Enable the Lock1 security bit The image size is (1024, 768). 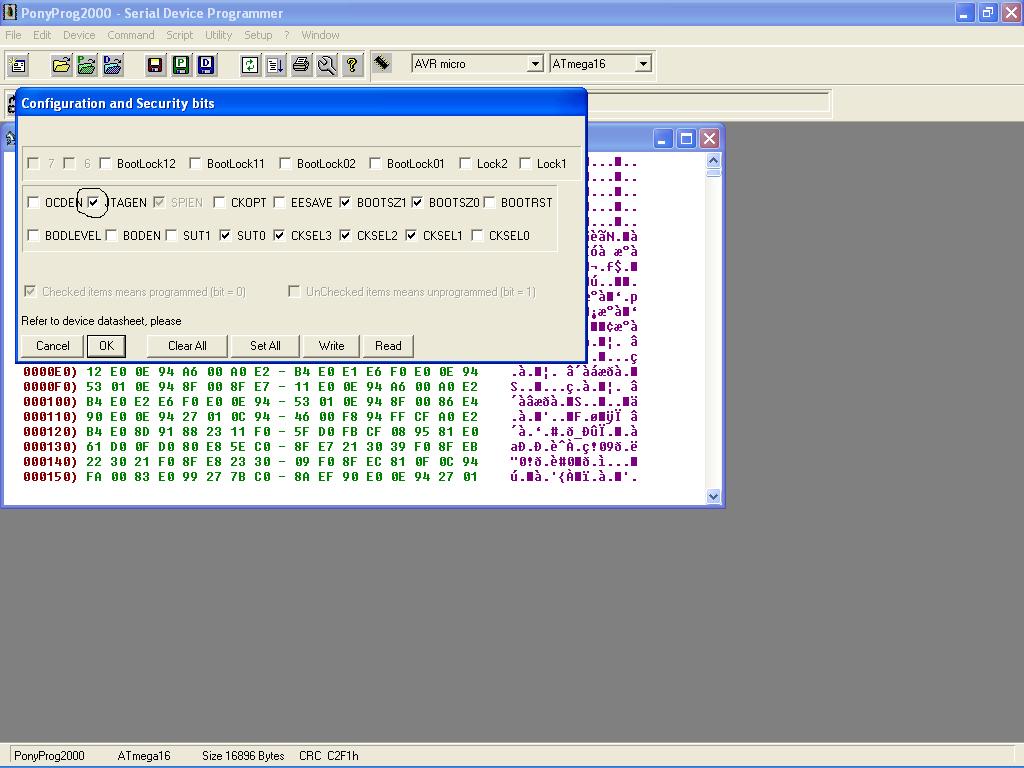525,163
